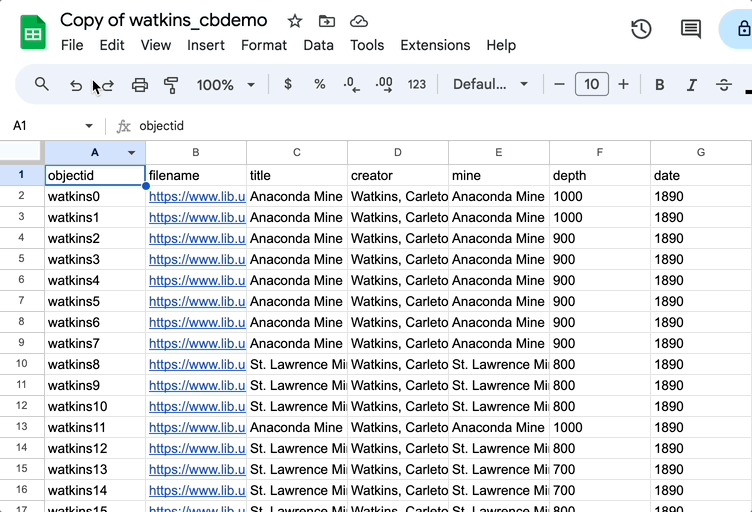Select column F header
The width and height of the screenshot is (752, 512).
(x=599, y=152)
